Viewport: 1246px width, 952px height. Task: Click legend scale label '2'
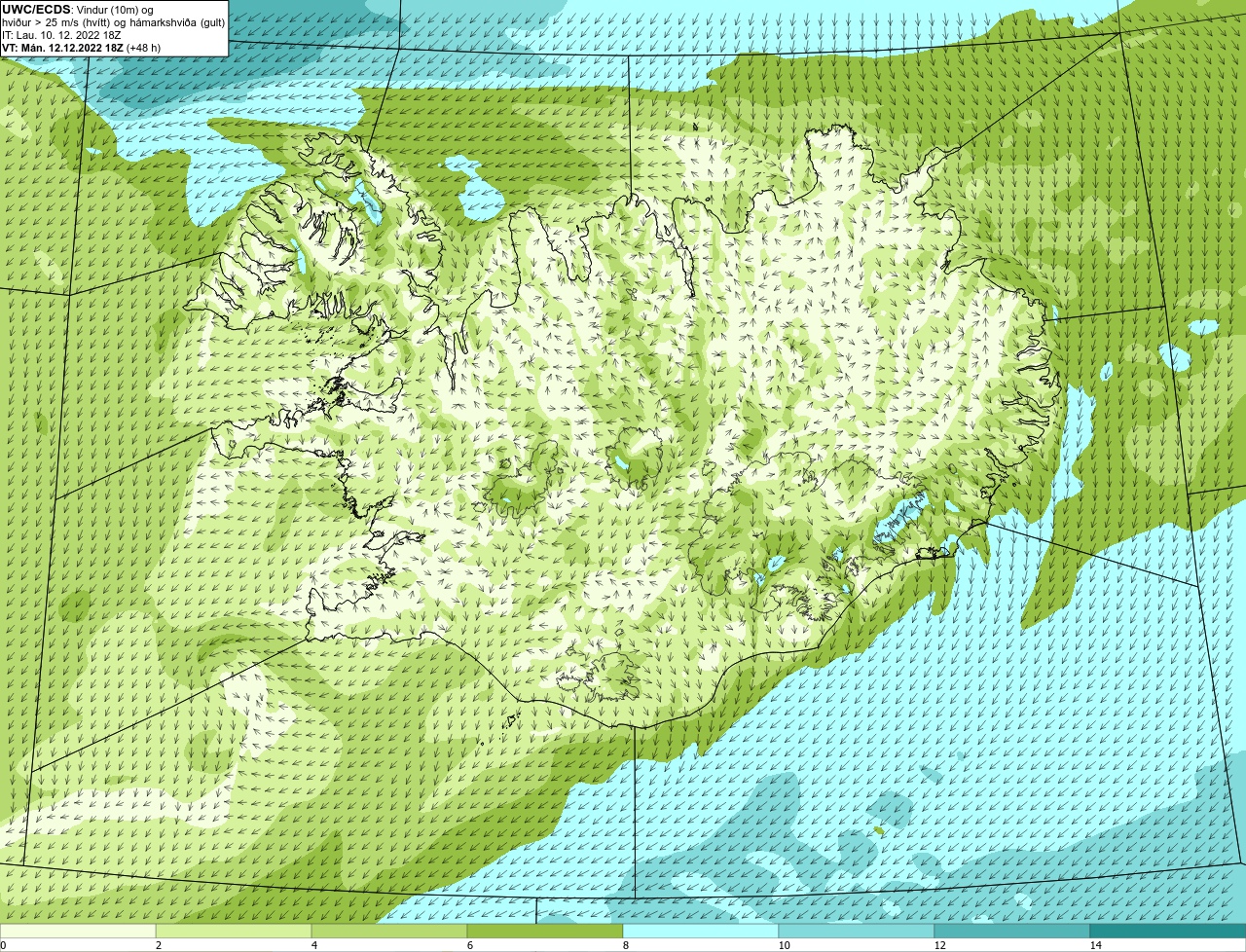tap(158, 945)
